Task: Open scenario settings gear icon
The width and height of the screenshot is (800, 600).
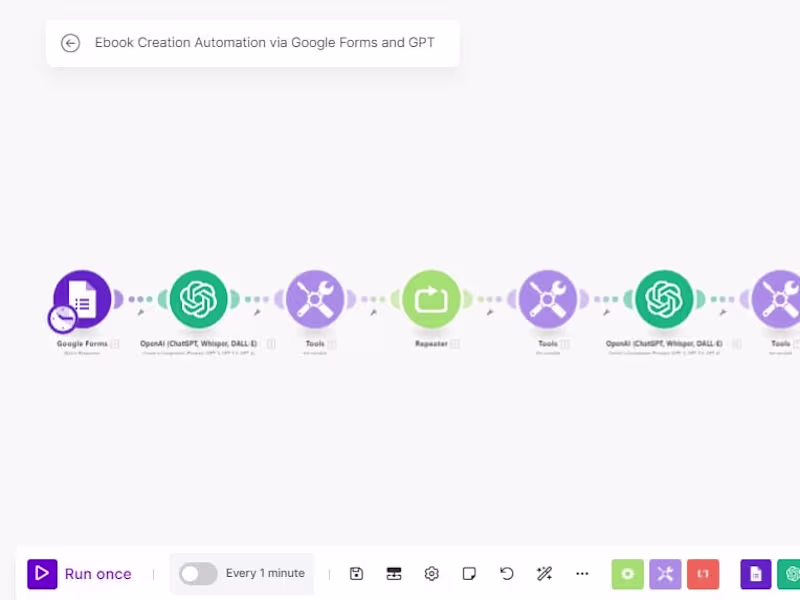Action: coord(432,573)
